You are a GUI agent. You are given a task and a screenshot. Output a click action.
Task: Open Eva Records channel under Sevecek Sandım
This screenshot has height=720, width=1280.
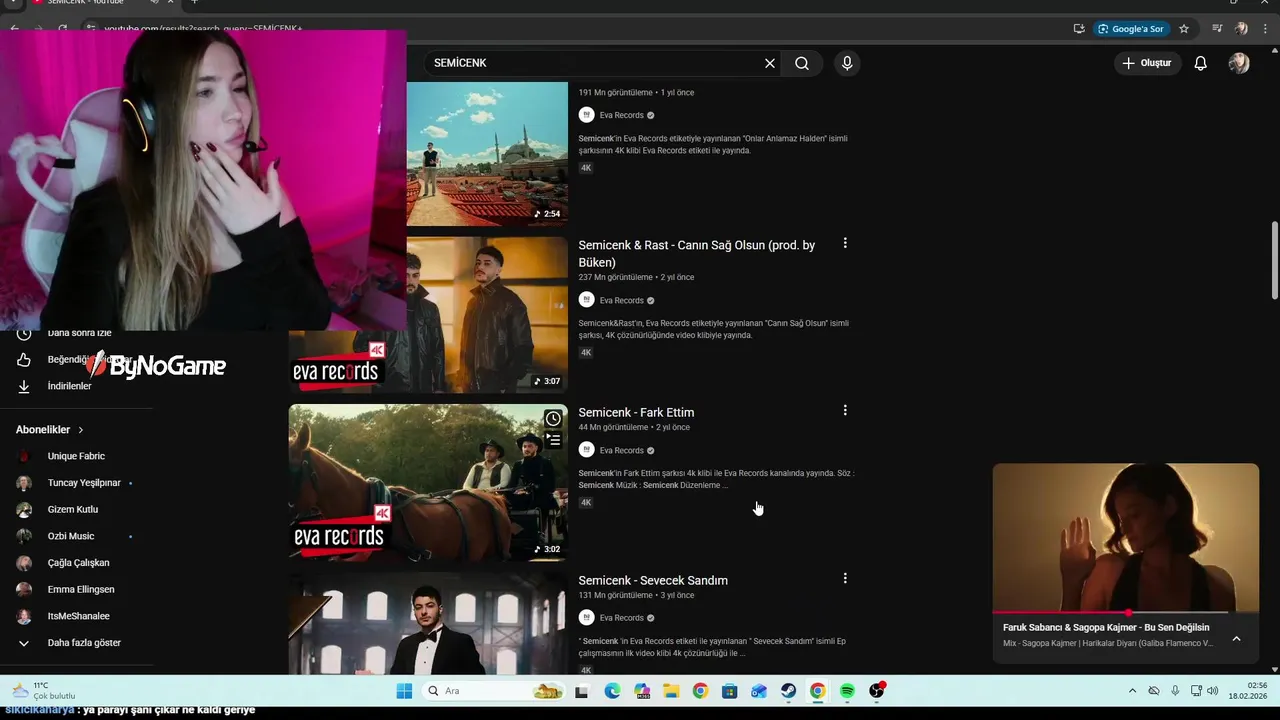click(x=621, y=618)
